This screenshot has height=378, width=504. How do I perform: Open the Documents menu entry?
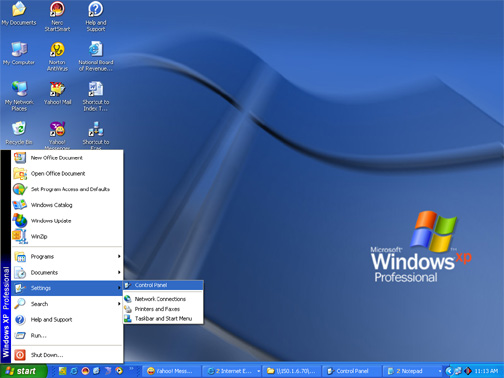click(67, 272)
